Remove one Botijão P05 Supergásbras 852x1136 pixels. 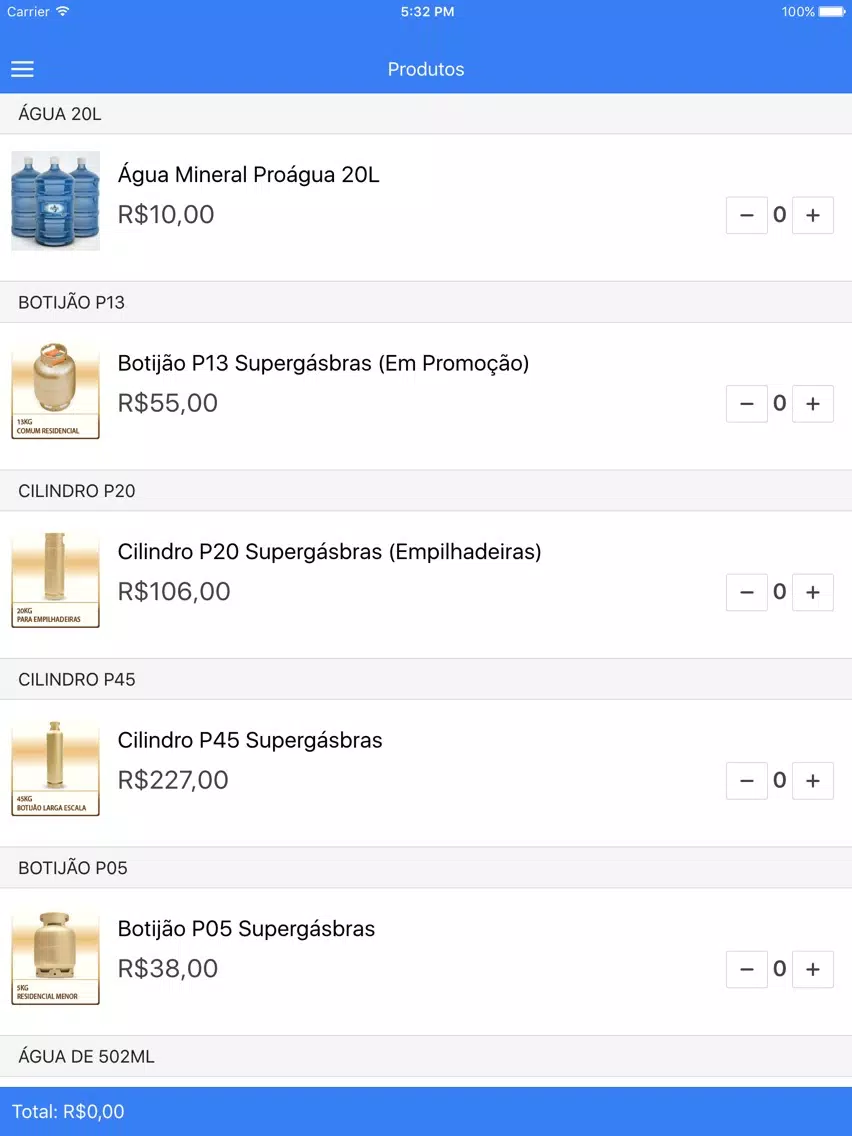[x=747, y=969]
